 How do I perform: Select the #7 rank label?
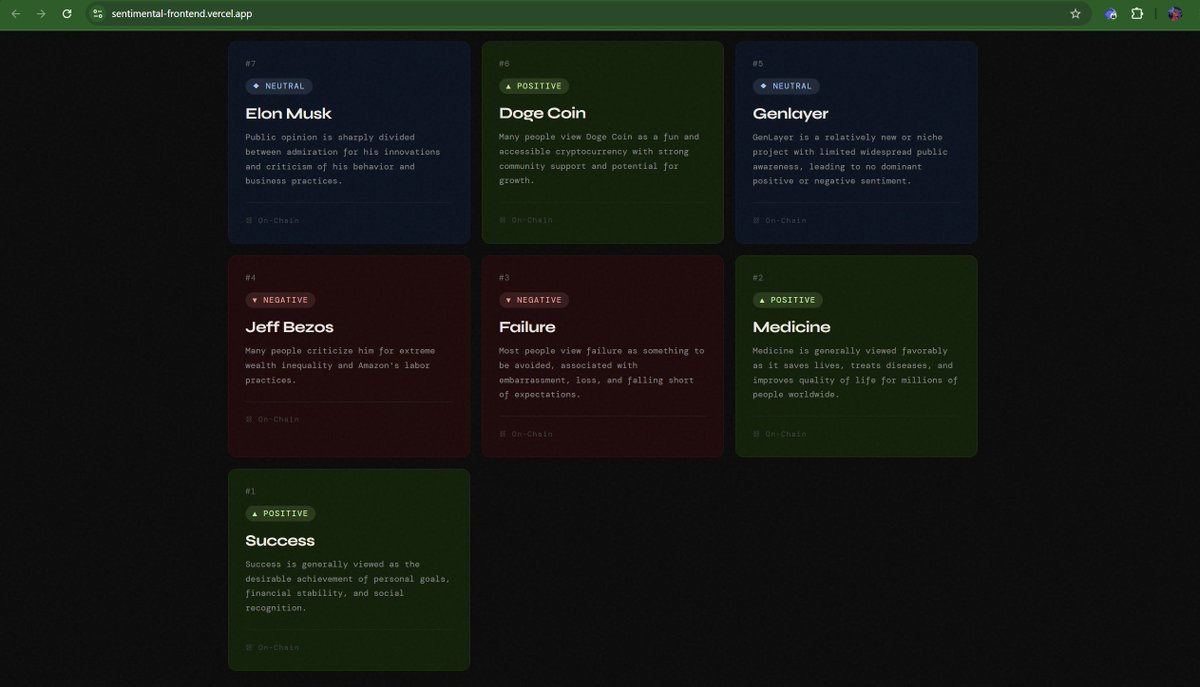251,63
